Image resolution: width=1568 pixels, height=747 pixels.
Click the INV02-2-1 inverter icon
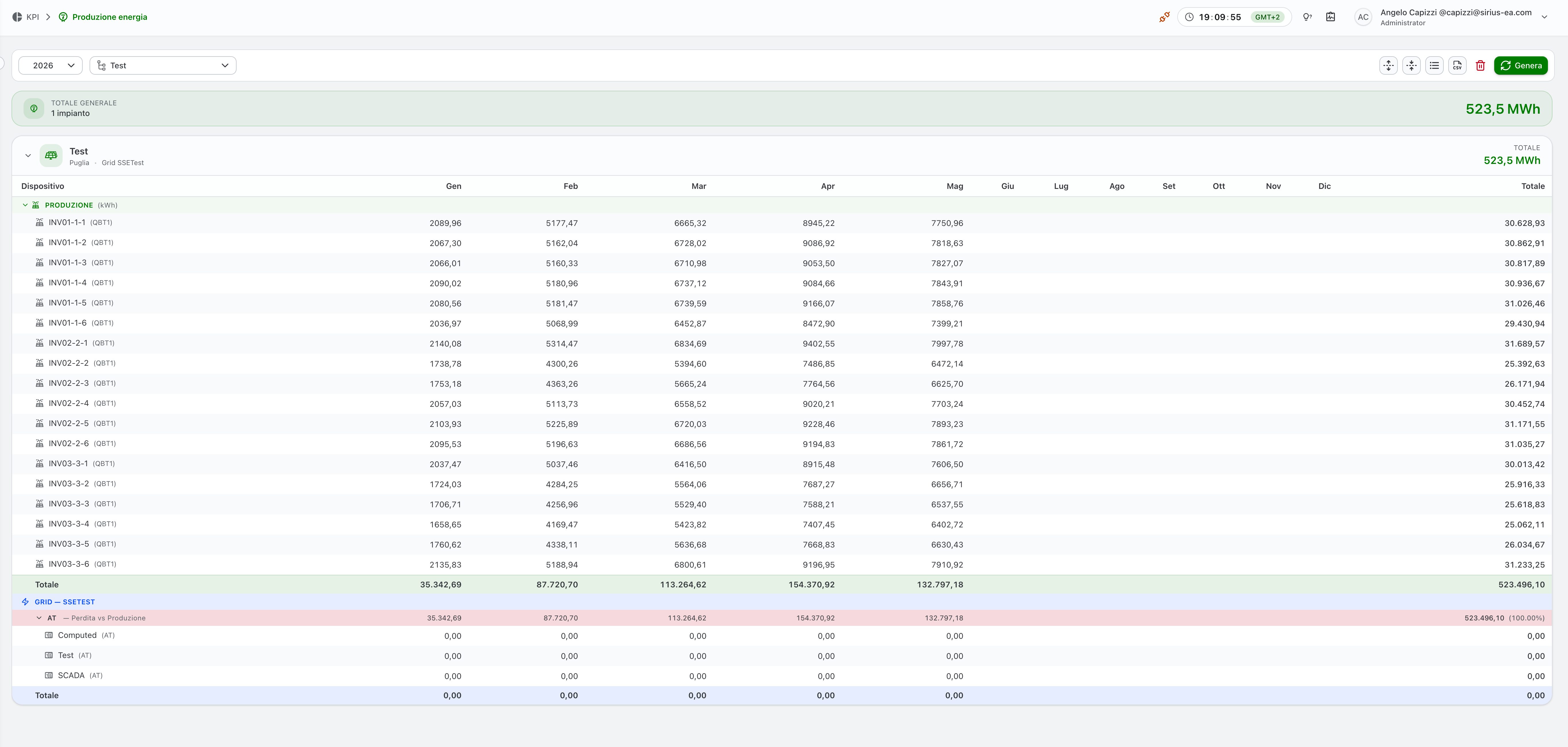(40, 343)
